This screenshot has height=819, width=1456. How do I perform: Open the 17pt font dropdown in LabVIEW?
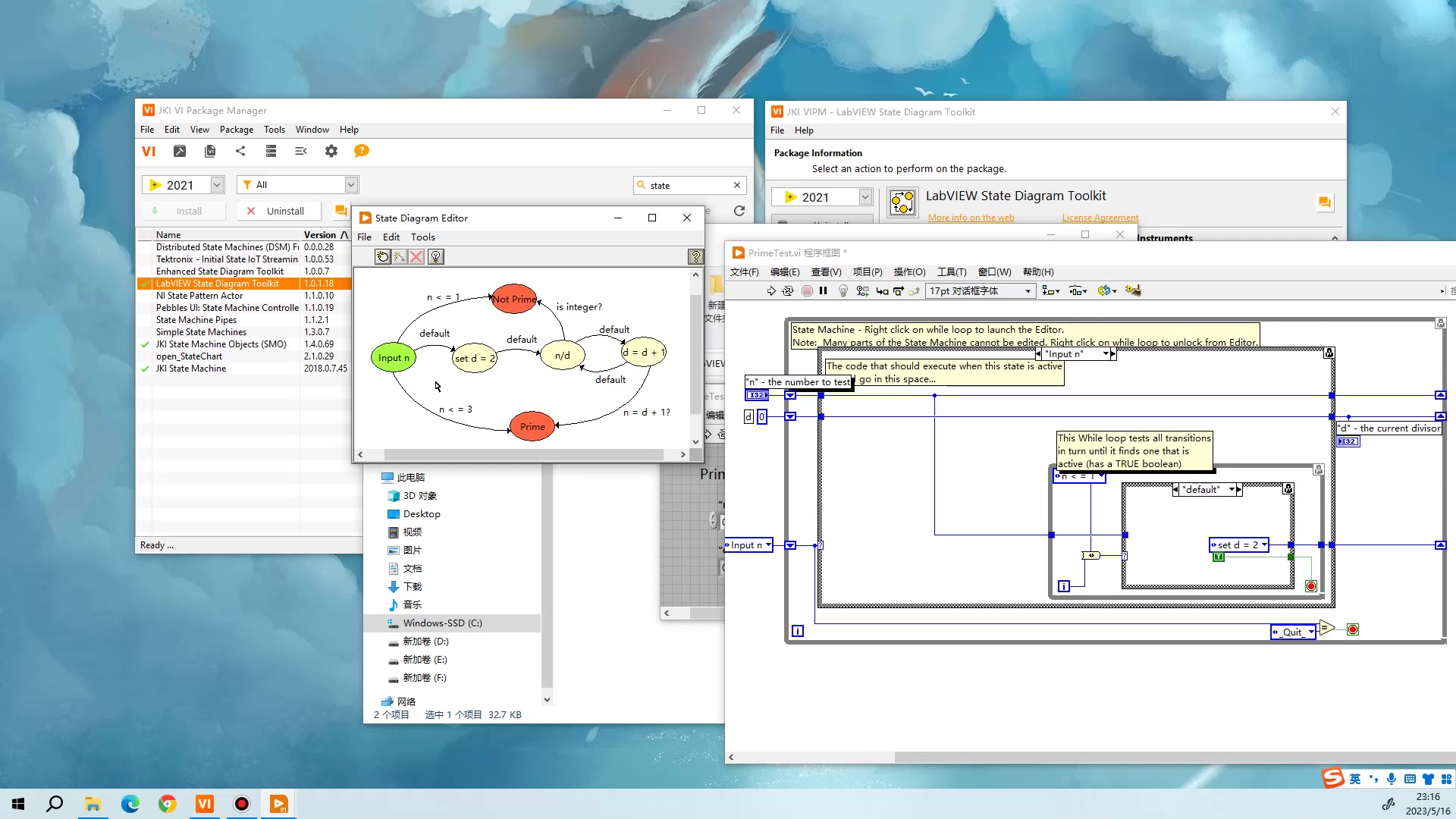(x=1029, y=290)
